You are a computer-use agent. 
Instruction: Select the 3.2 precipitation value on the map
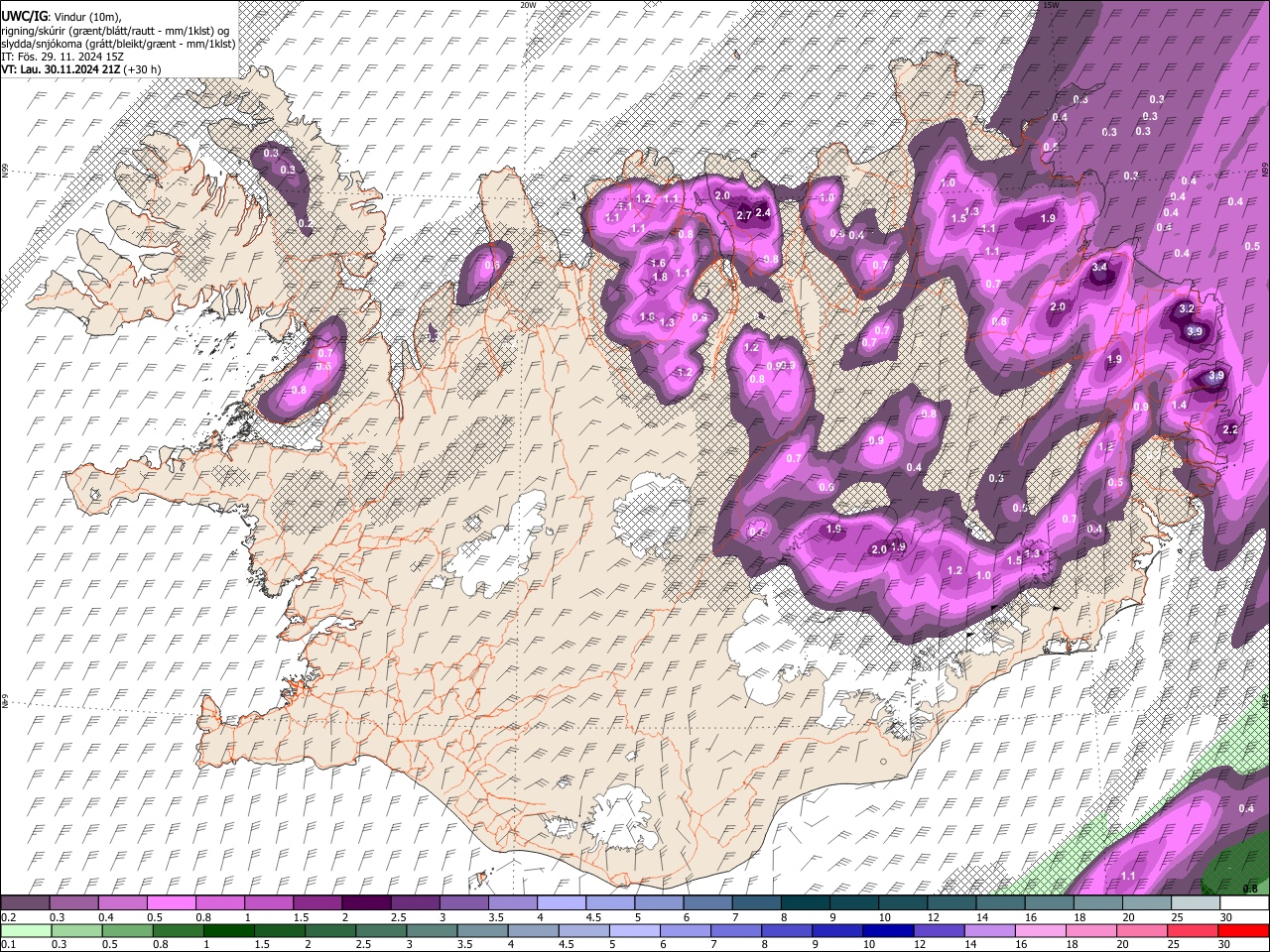1186,309
